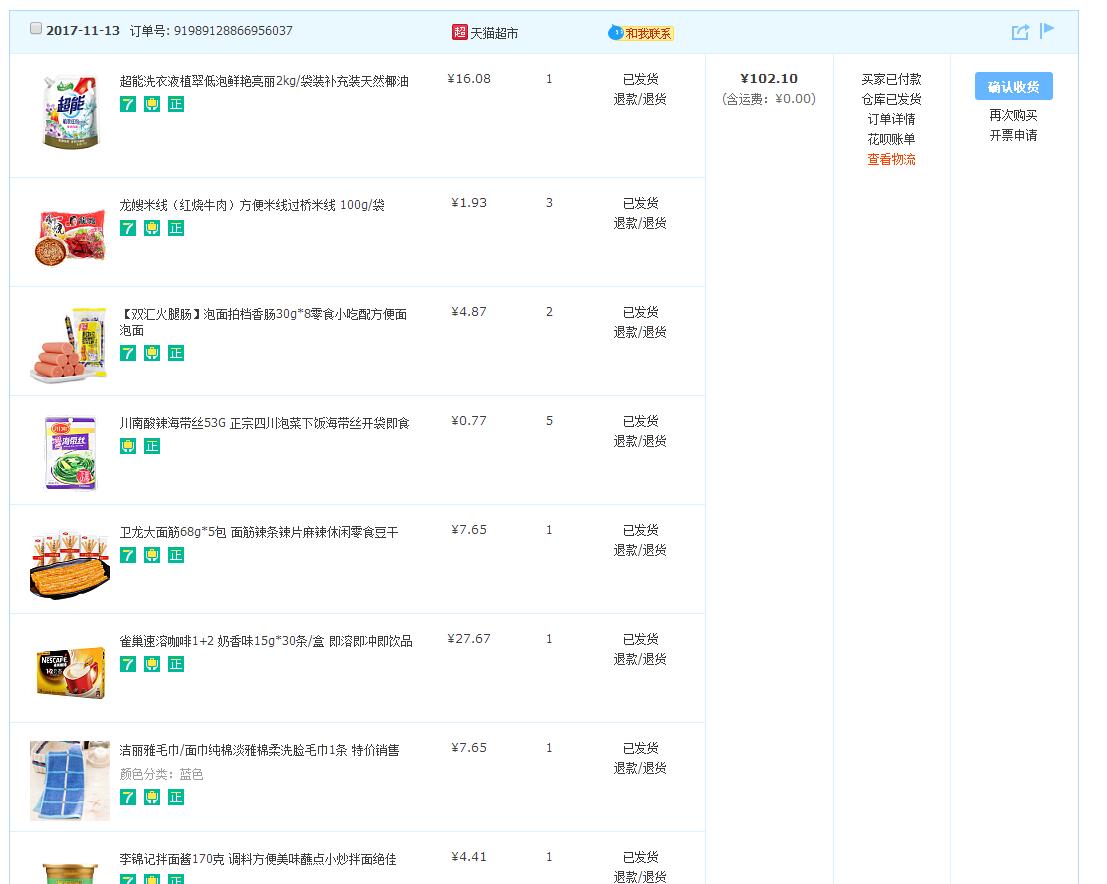Click the 和我联系 chat icon
The height and width of the screenshot is (884, 1107).
(615, 33)
